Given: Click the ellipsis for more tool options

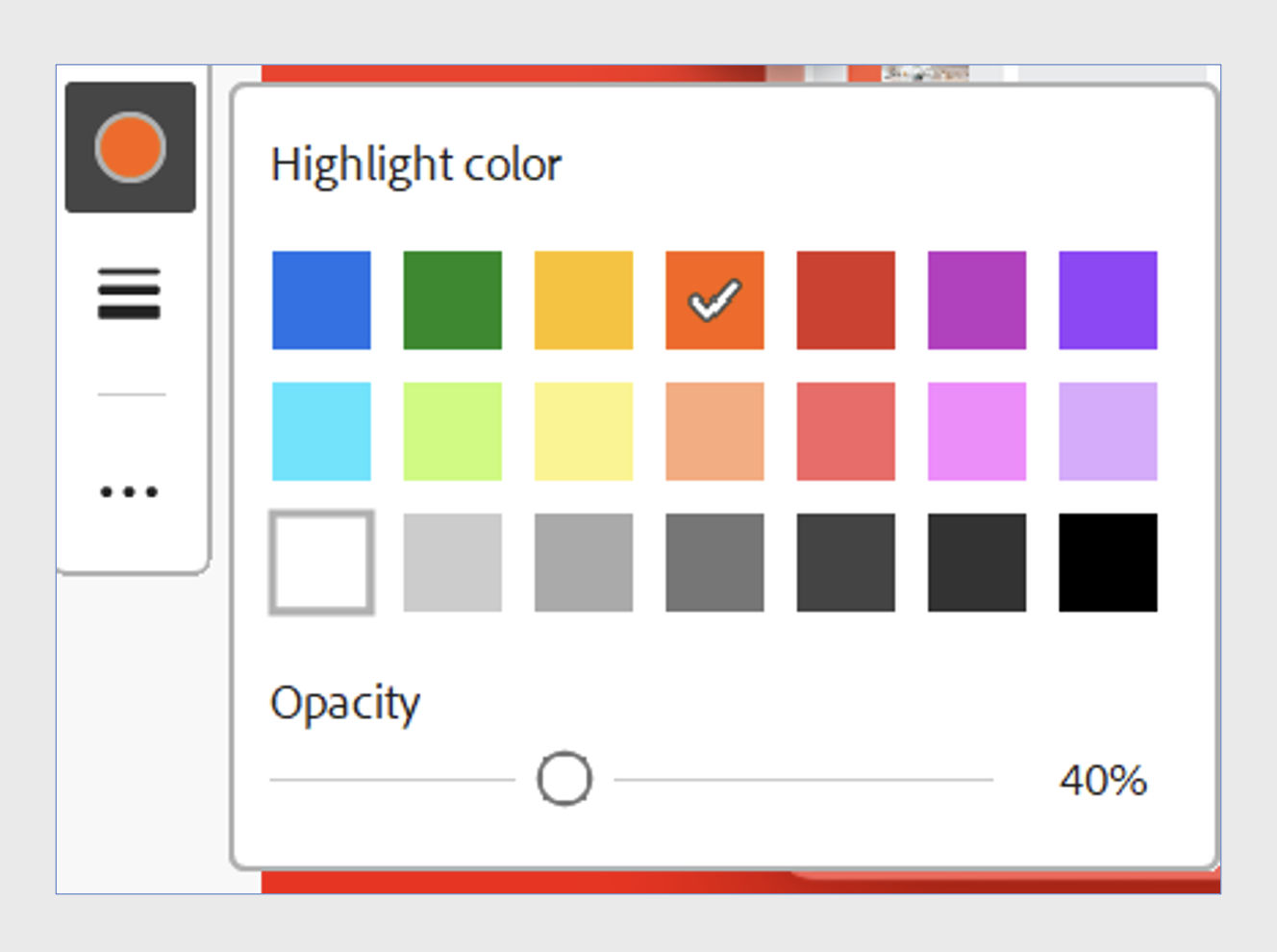Looking at the screenshot, I should 129,492.
